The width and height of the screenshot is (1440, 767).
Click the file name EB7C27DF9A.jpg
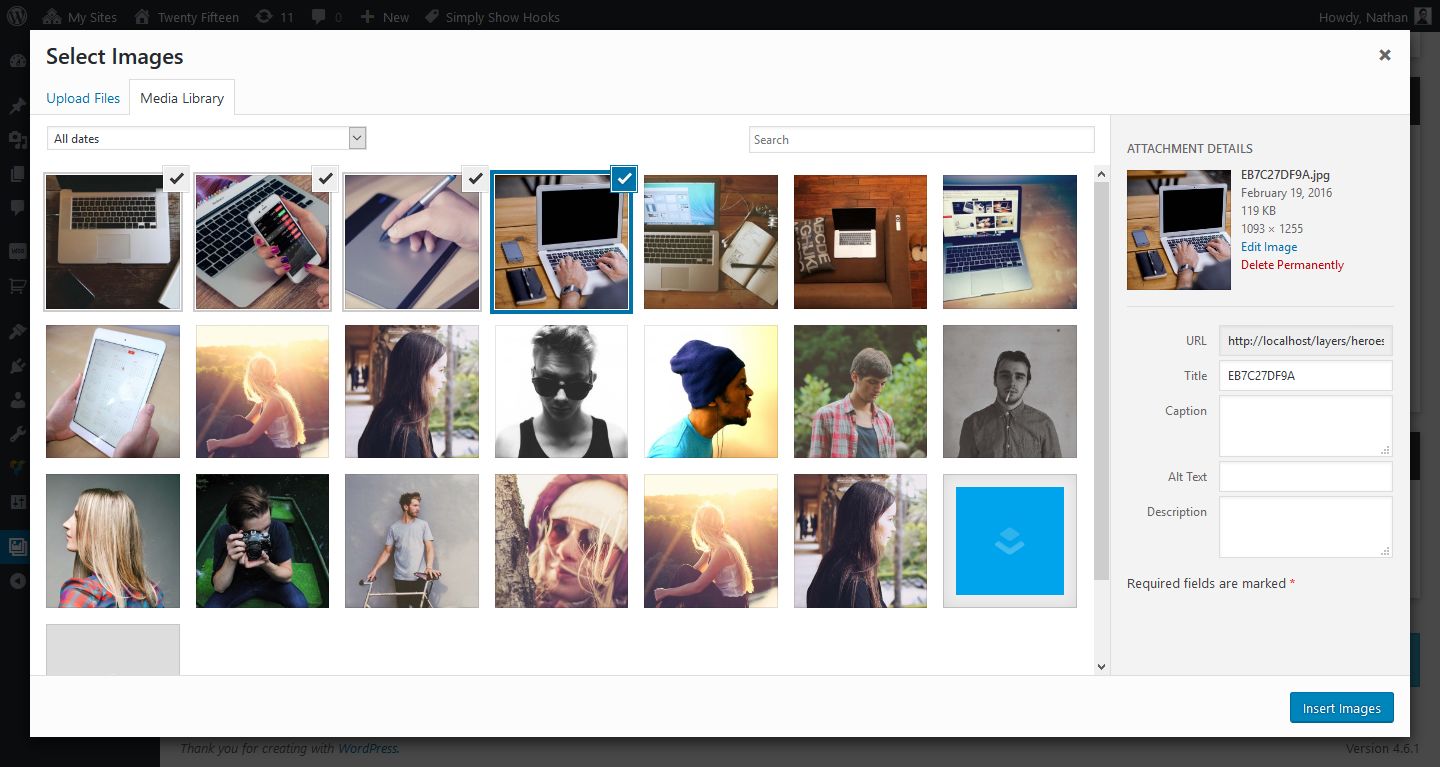pyautogui.click(x=1285, y=175)
